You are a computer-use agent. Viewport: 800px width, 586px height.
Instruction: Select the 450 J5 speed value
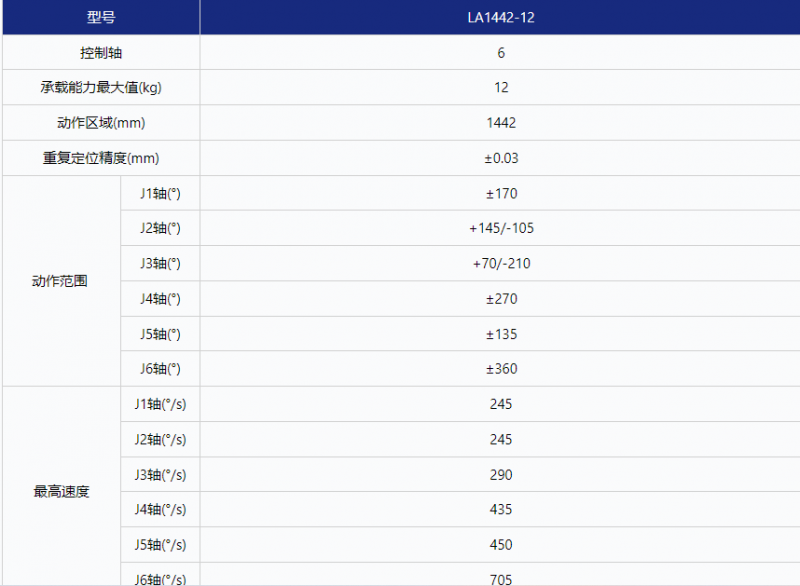[501, 545]
